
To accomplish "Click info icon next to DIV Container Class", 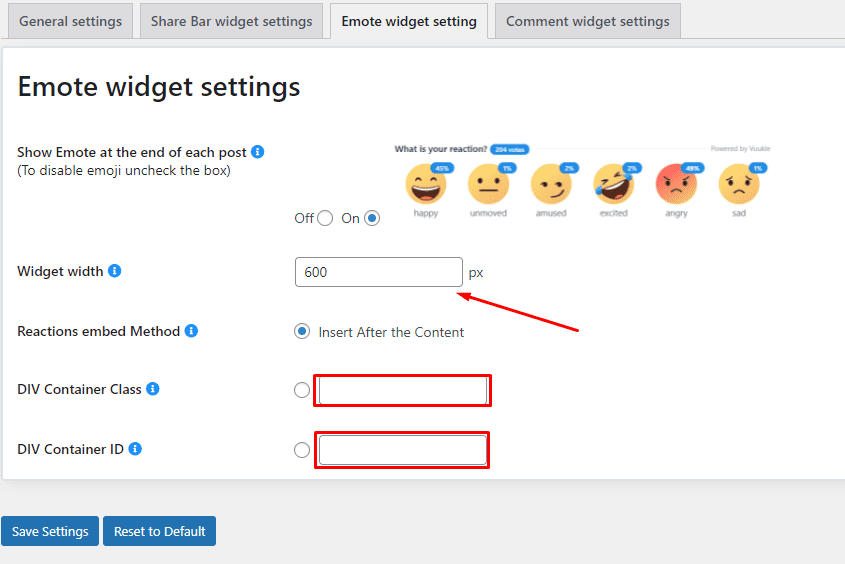I will (153, 388).
